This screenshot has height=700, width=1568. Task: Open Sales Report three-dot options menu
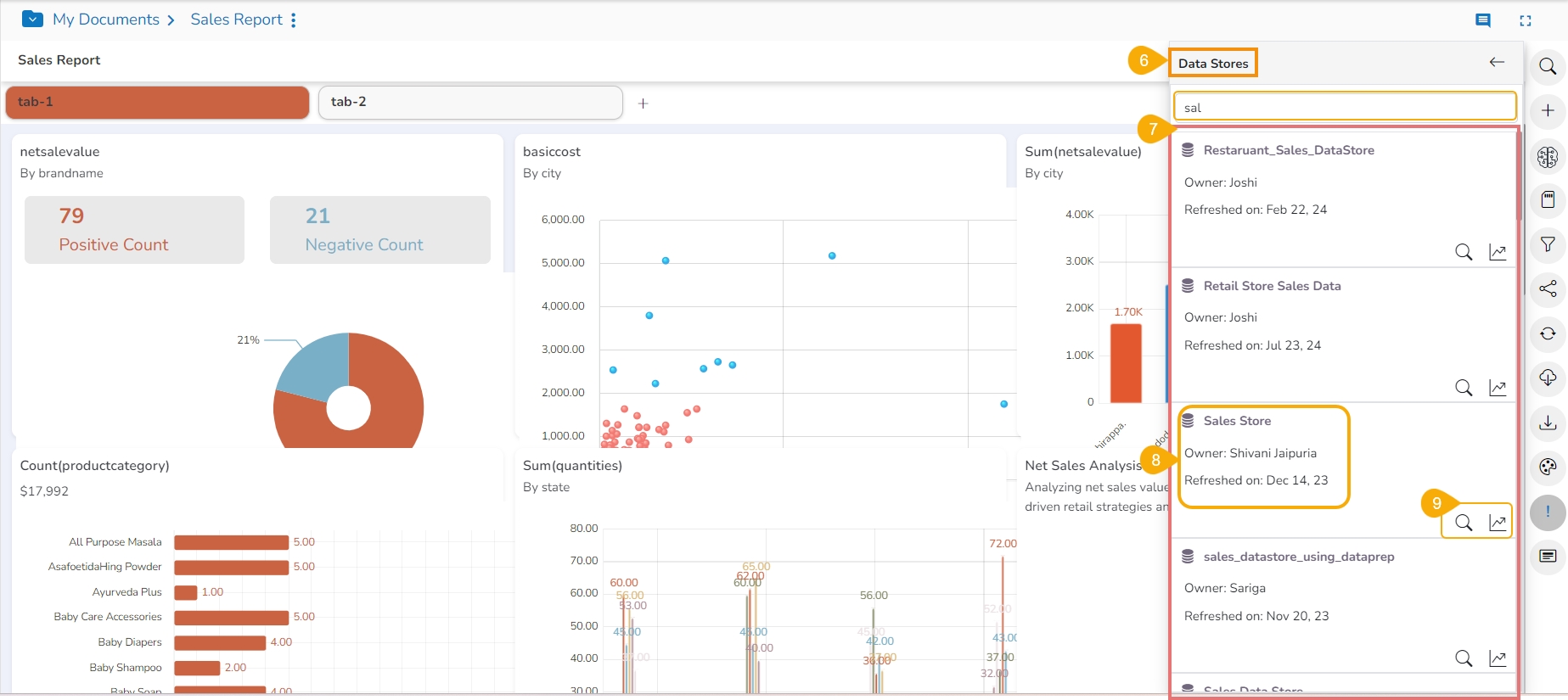tap(294, 20)
